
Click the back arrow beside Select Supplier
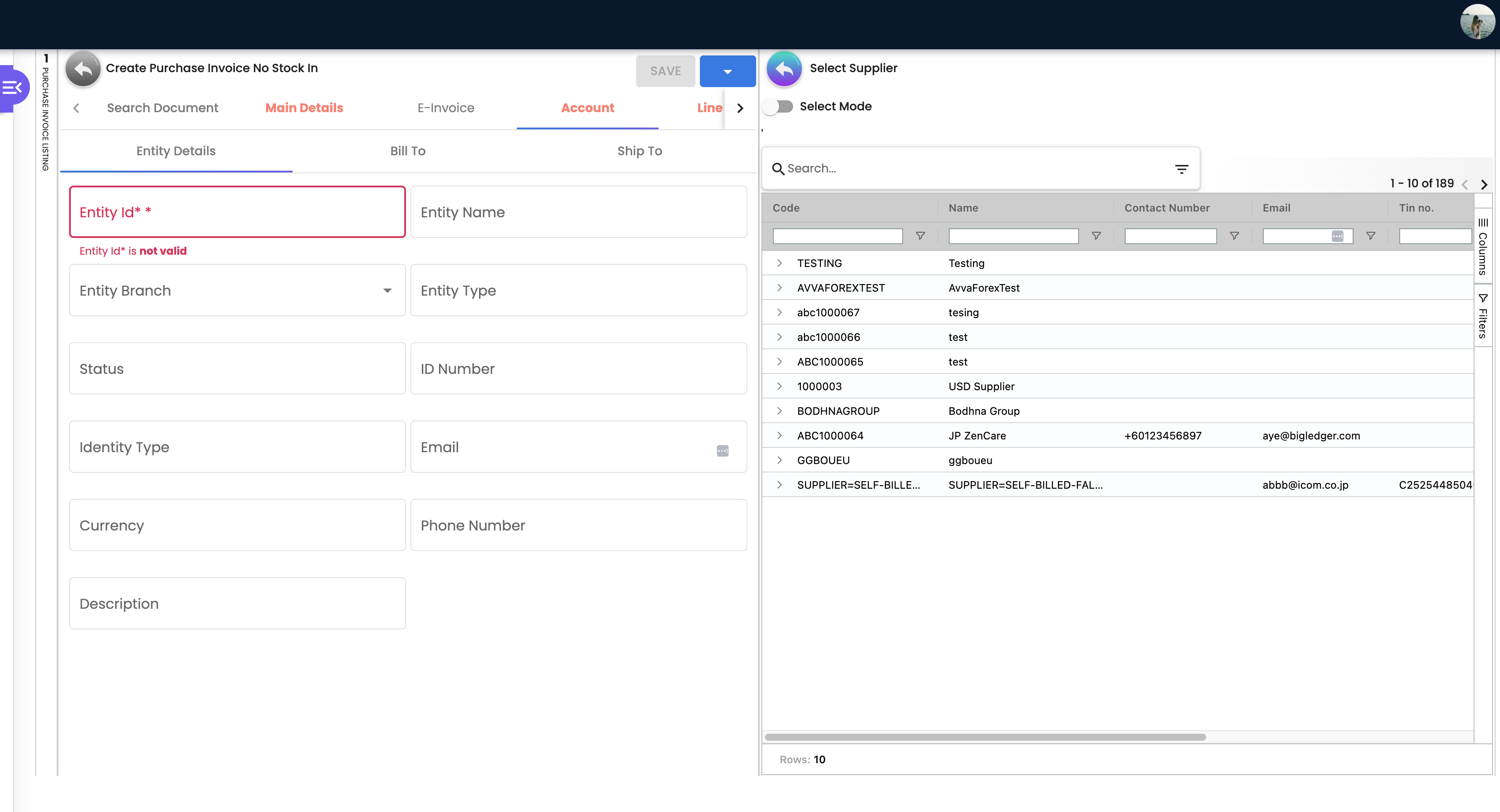click(x=784, y=69)
